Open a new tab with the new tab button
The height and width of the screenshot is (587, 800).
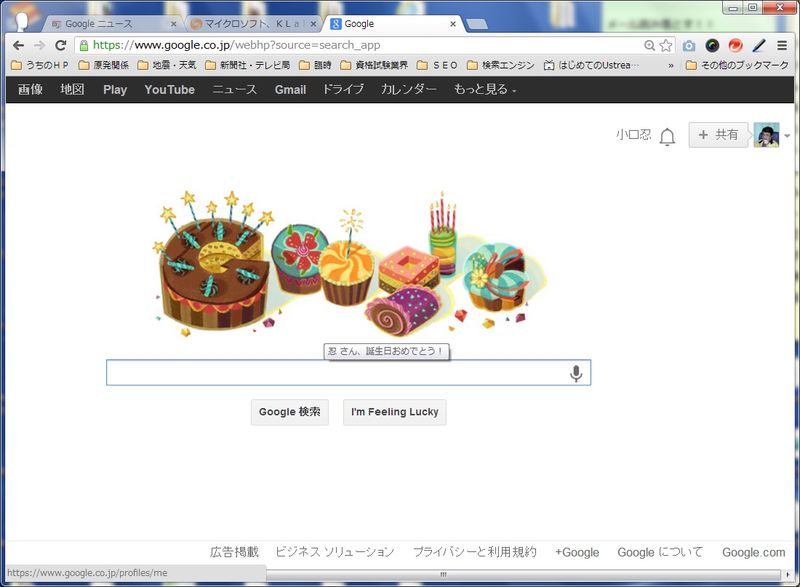click(477, 24)
